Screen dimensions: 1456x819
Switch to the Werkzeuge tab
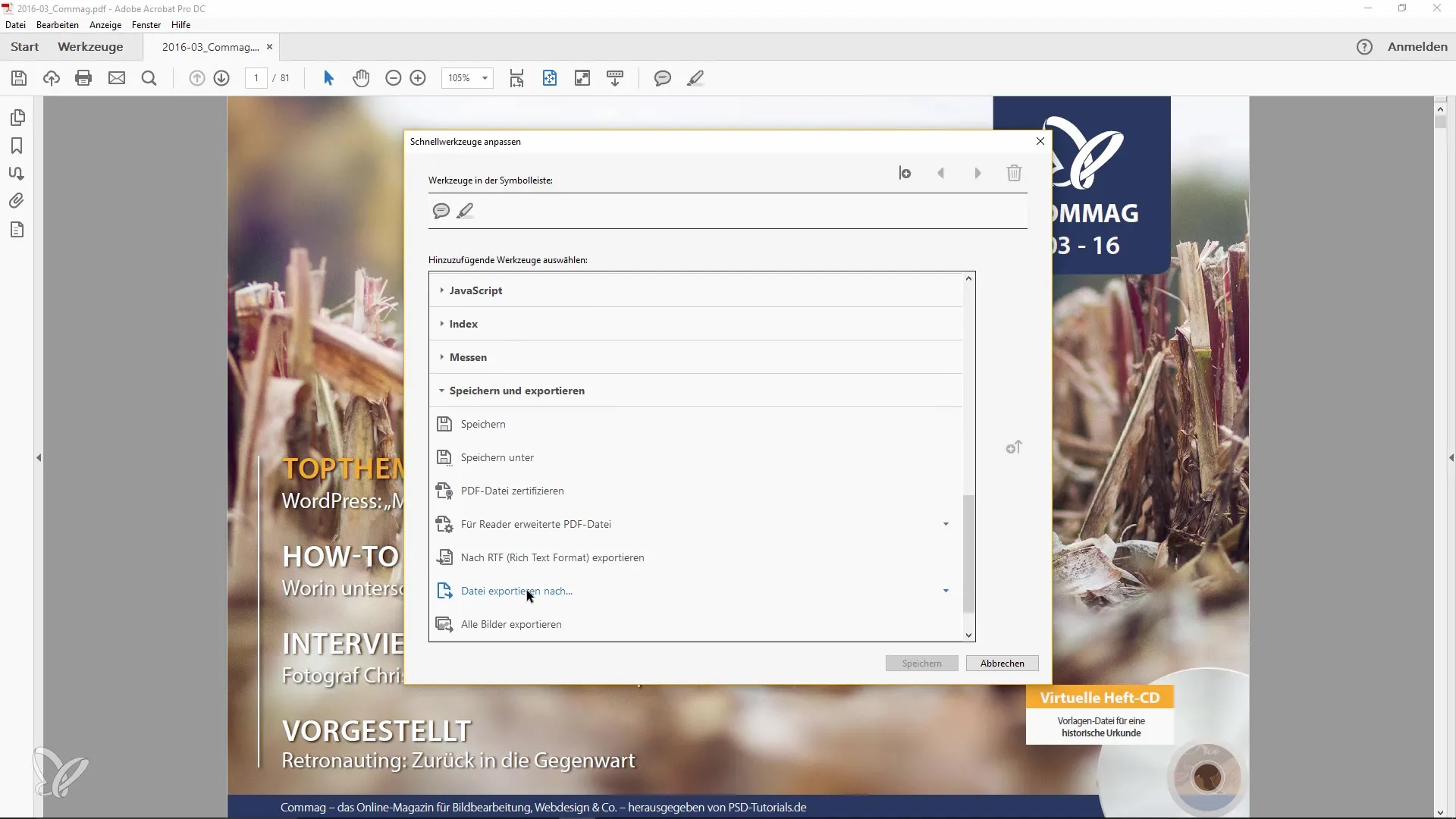click(x=90, y=47)
